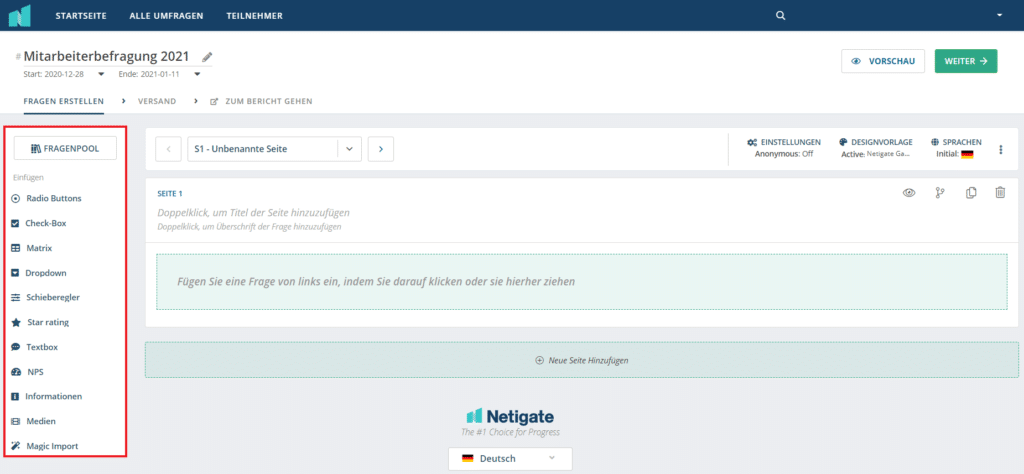Delete page with the trash icon
The width and height of the screenshot is (1024, 474).
pos(1000,193)
